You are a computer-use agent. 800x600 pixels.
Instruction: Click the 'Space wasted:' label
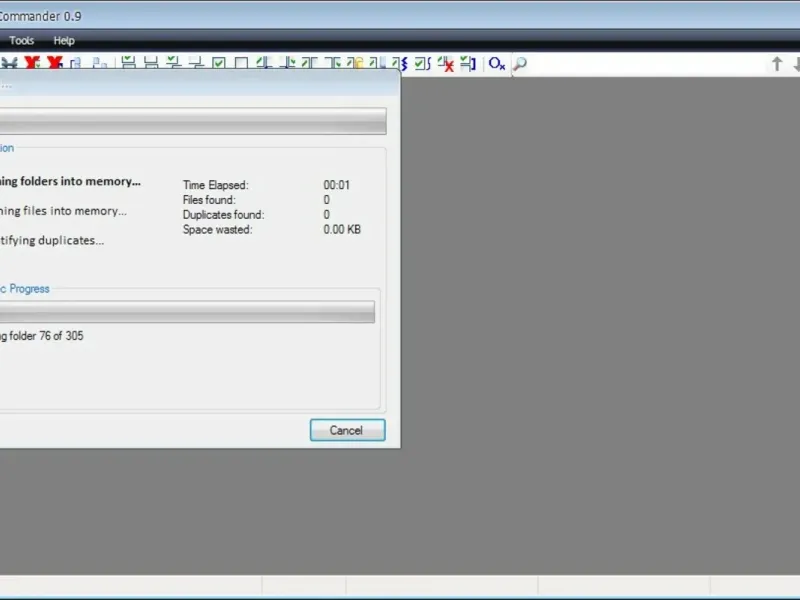click(217, 229)
